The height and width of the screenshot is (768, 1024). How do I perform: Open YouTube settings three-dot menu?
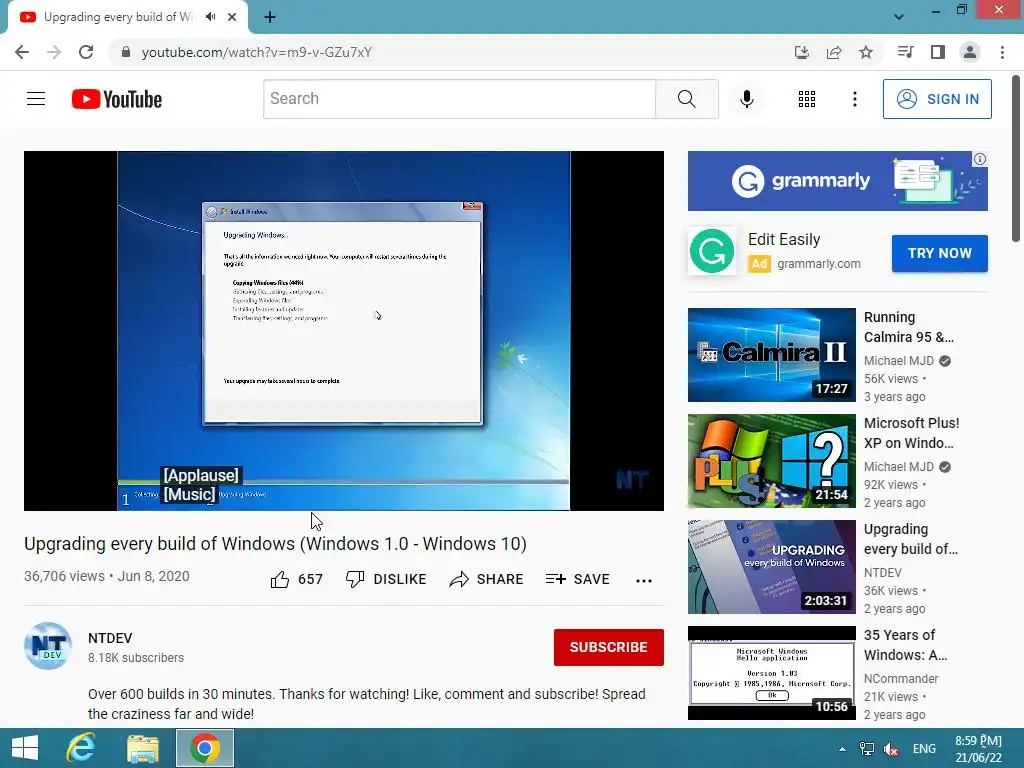[854, 99]
